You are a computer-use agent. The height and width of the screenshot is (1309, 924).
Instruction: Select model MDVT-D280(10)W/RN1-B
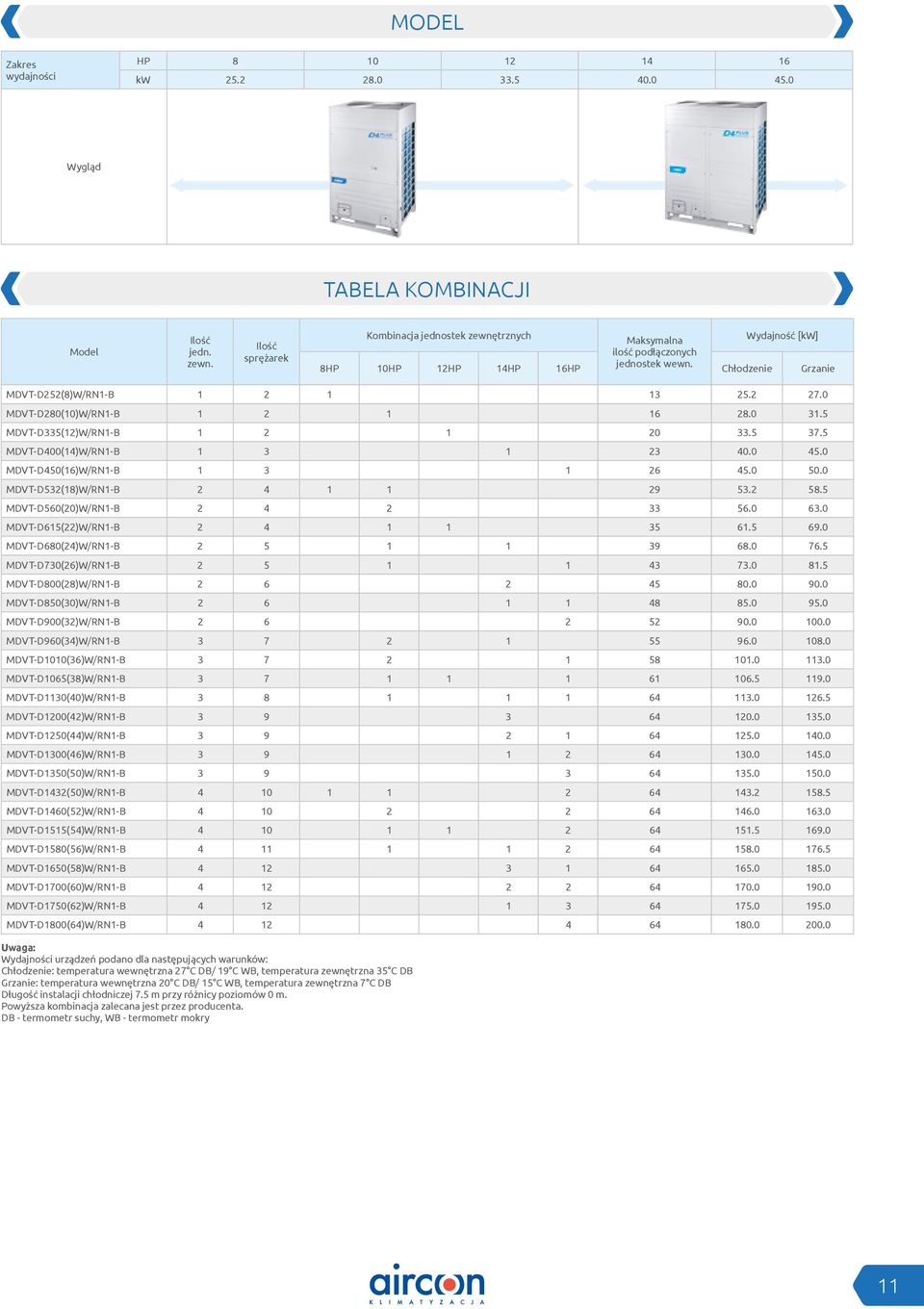coord(63,414)
